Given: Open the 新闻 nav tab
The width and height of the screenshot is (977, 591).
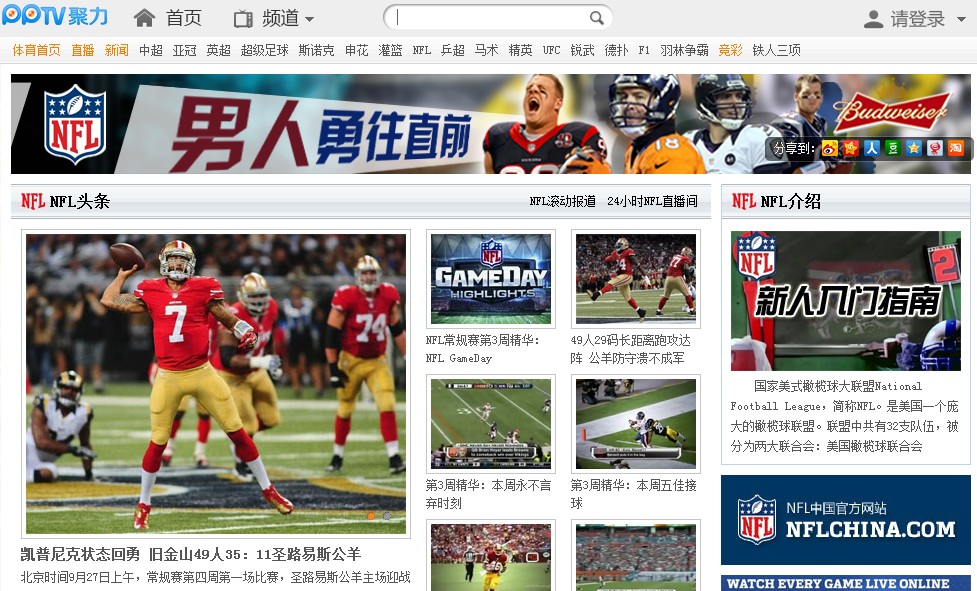Looking at the screenshot, I should [117, 50].
